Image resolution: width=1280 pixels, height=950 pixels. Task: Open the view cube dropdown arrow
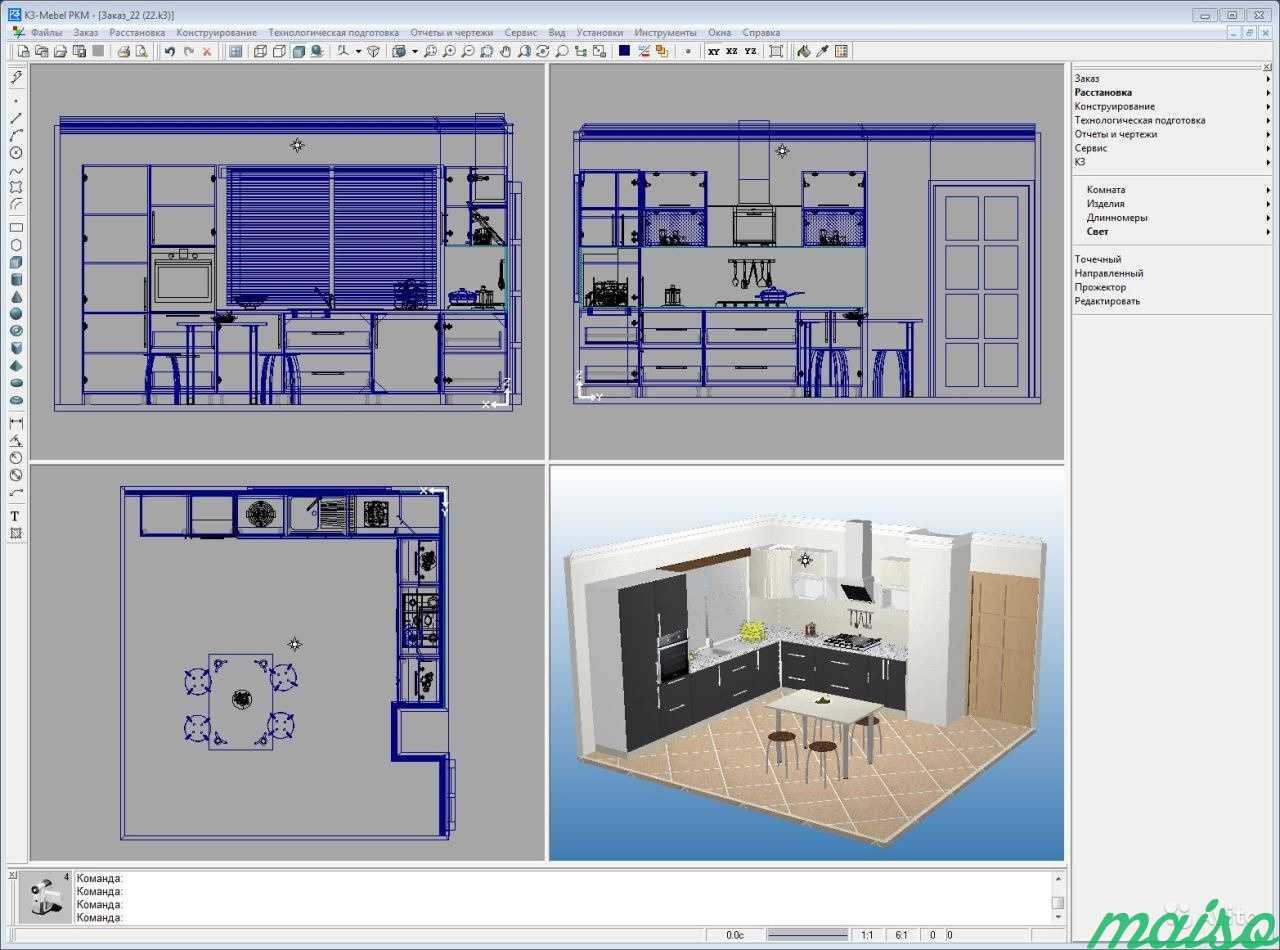click(414, 51)
